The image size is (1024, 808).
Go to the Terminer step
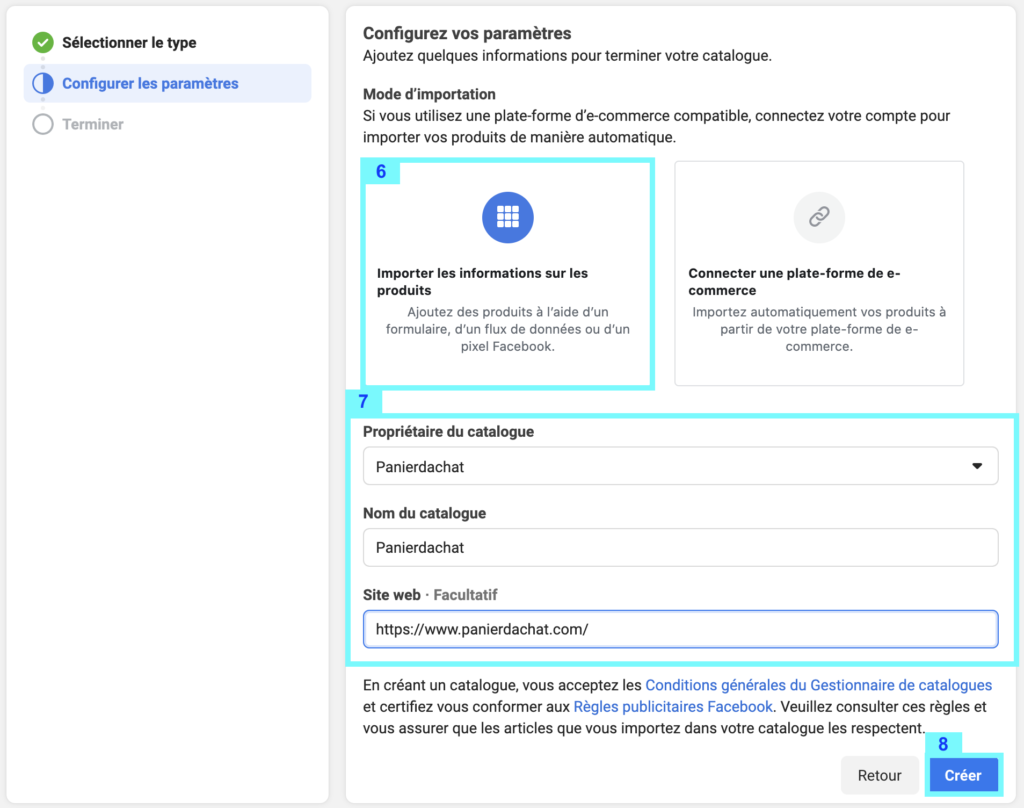93,124
